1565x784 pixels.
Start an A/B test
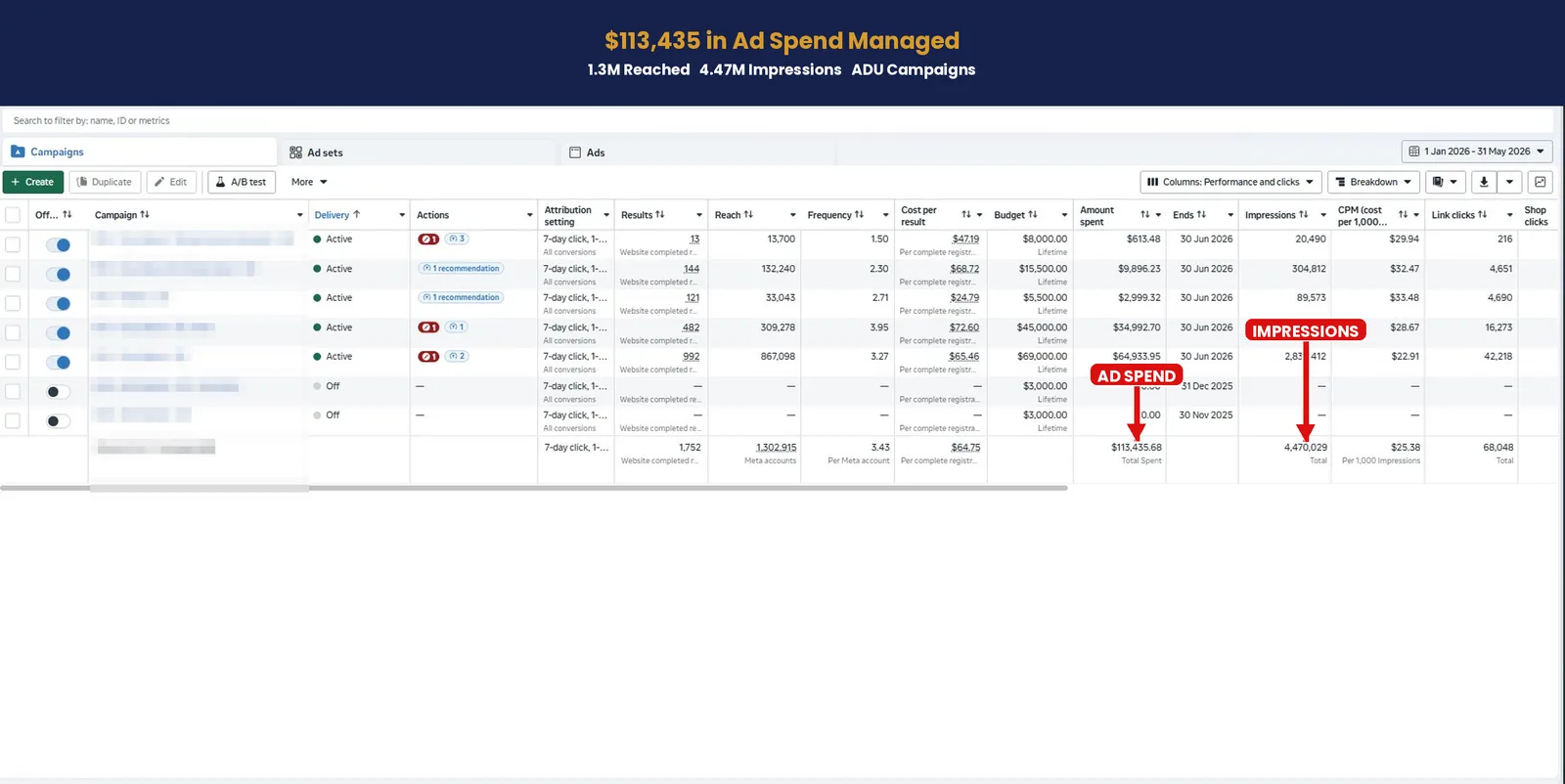tap(242, 182)
